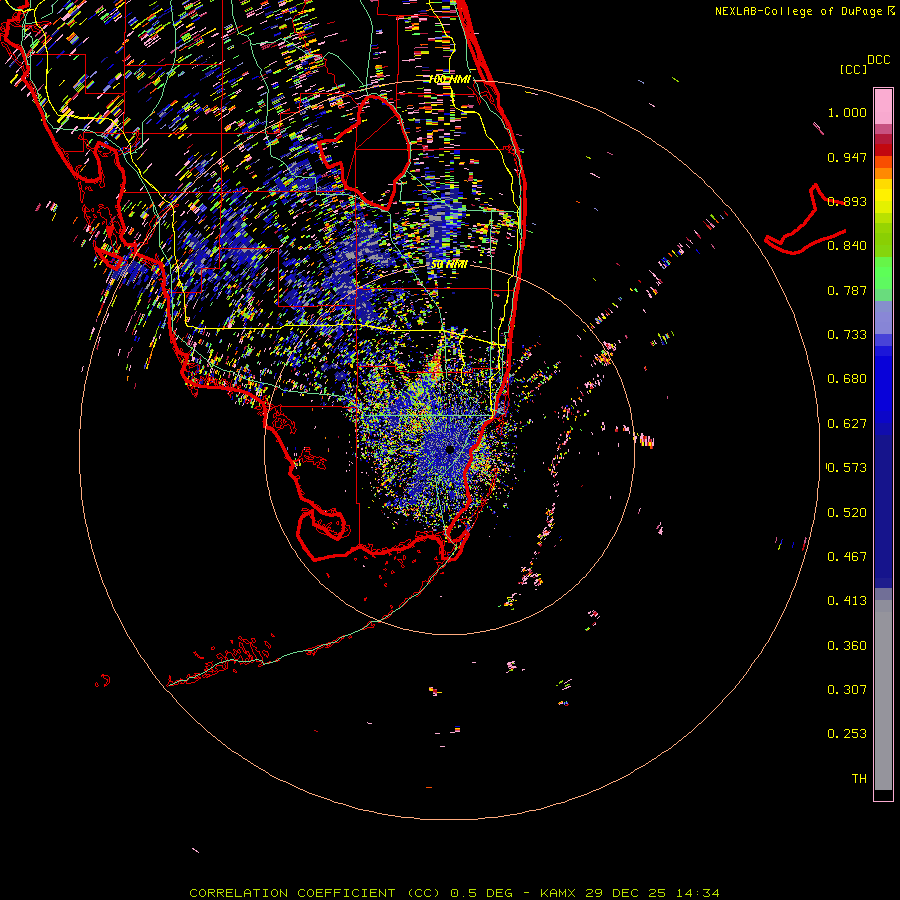900x900 pixels.
Task: Click the TH threshold label
Action: click(859, 779)
